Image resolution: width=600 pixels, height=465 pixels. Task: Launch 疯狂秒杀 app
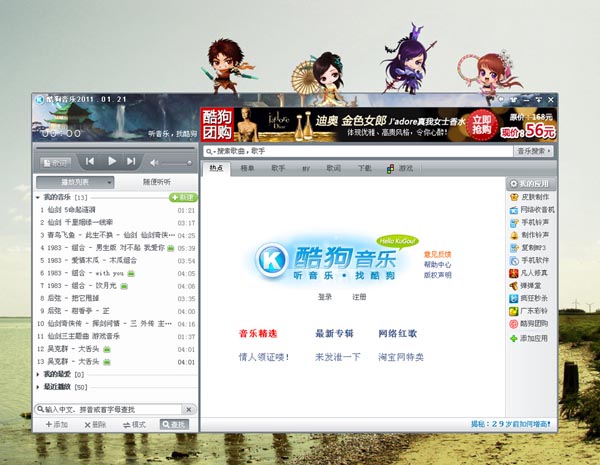click(x=529, y=298)
